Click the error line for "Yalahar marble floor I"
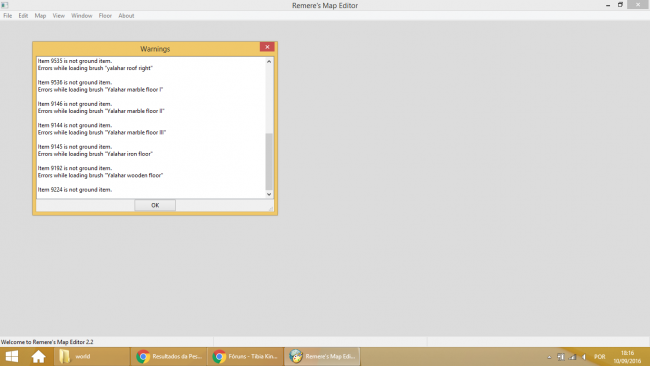The width and height of the screenshot is (650, 366). [x=100, y=90]
